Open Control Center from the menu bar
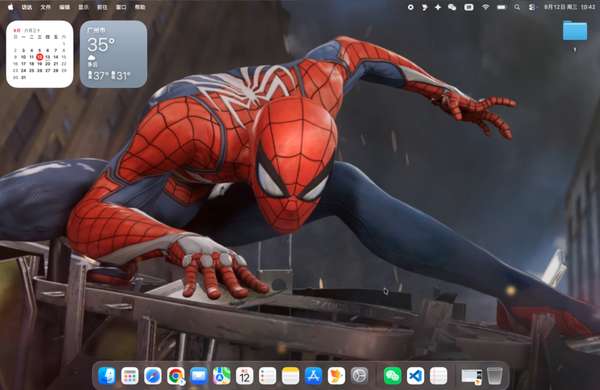This screenshot has height=390, width=600. point(532,7)
